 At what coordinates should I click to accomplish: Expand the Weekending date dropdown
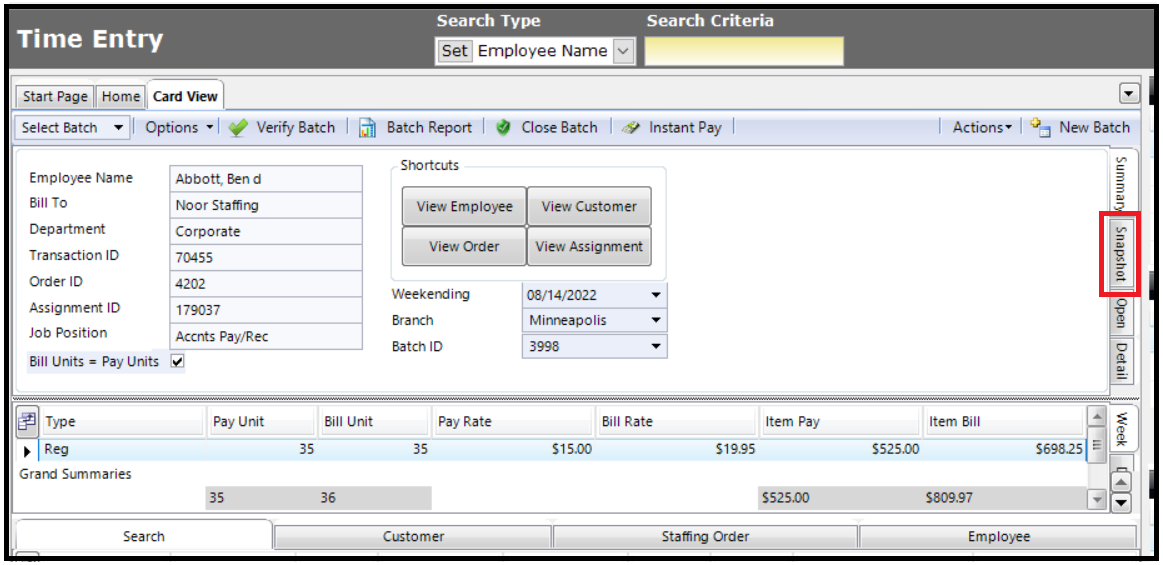coord(656,294)
